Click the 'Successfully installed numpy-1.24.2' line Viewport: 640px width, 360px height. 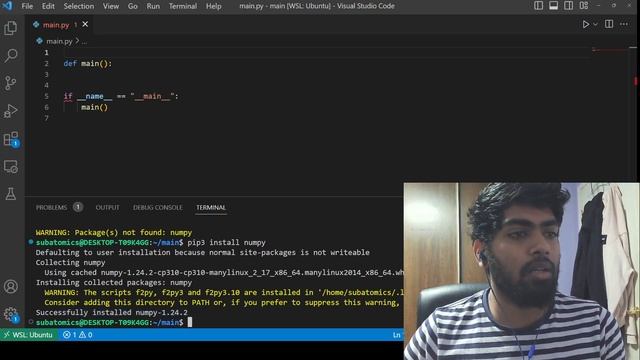(x=111, y=313)
